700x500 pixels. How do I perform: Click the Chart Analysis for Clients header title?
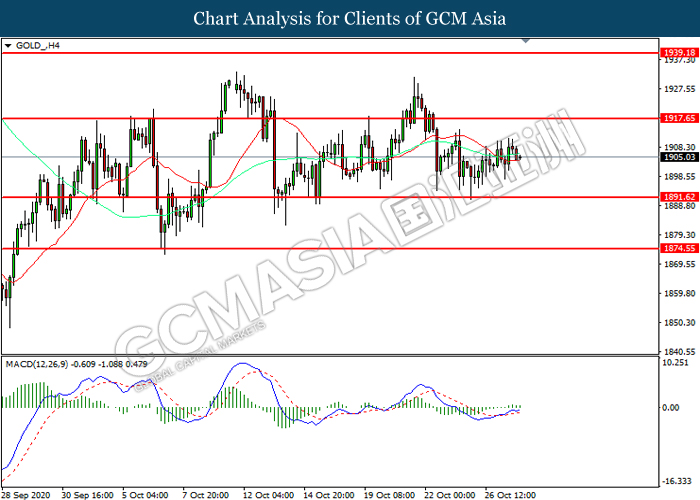[x=350, y=18]
